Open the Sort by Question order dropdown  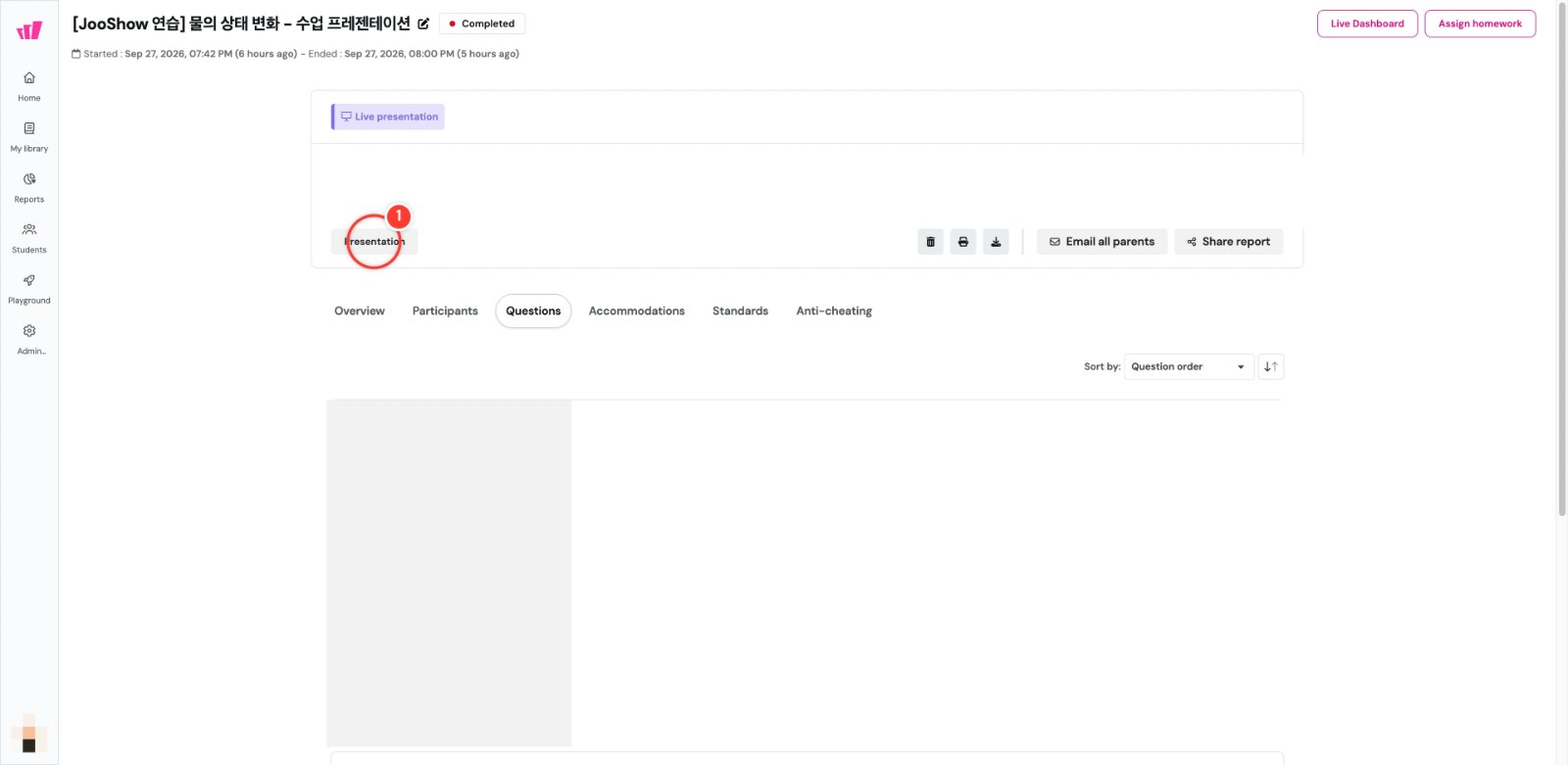[x=1189, y=366]
